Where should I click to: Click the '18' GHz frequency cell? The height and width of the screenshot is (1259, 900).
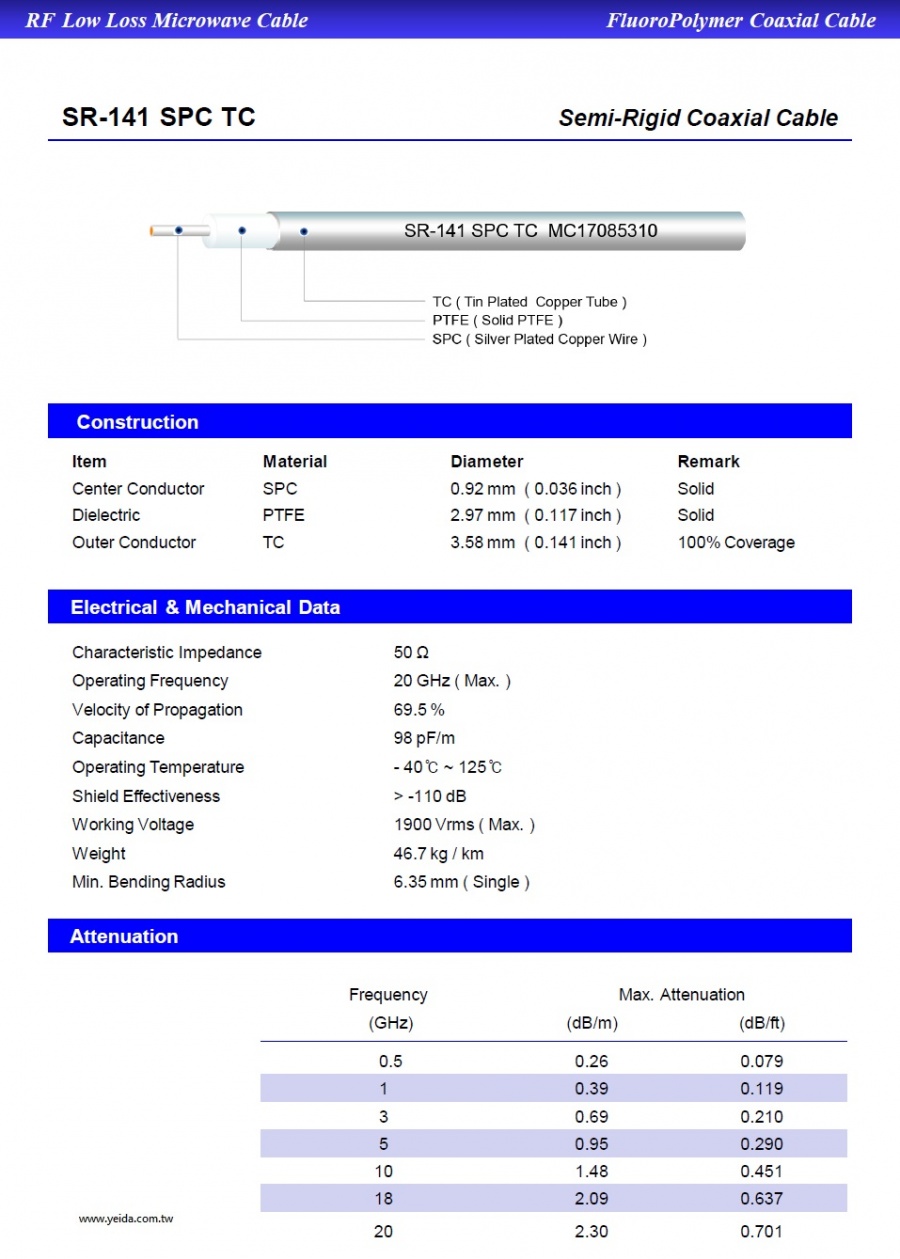tap(384, 1198)
